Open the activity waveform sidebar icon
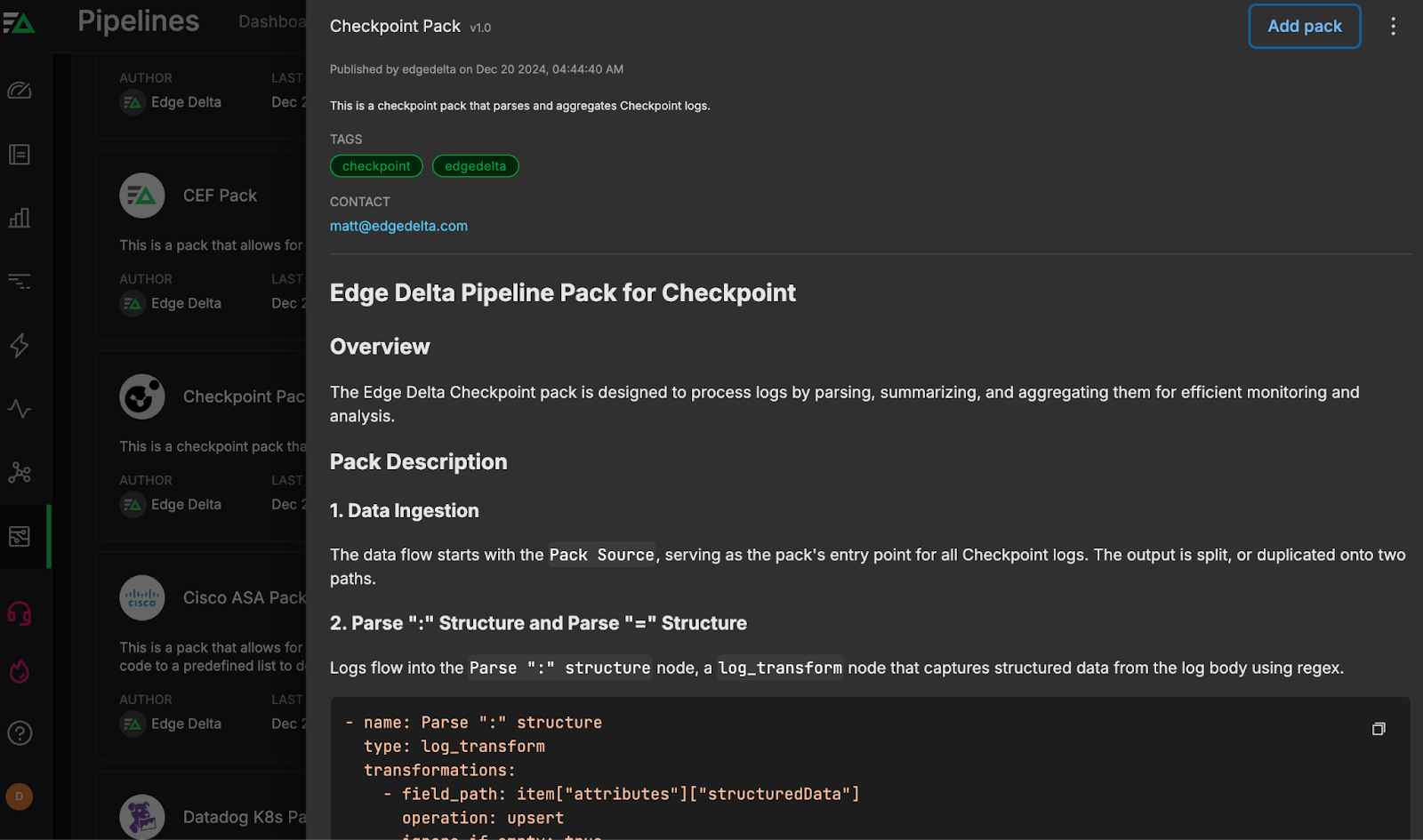 pyautogui.click(x=20, y=409)
